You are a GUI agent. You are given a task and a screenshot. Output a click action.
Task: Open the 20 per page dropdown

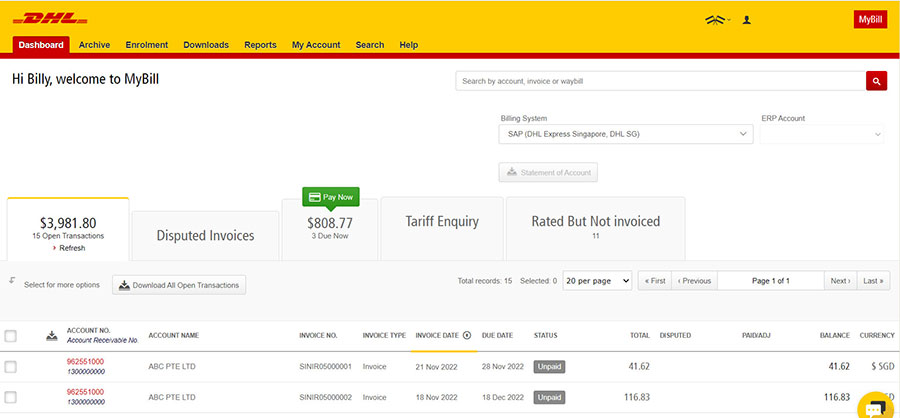(x=597, y=281)
